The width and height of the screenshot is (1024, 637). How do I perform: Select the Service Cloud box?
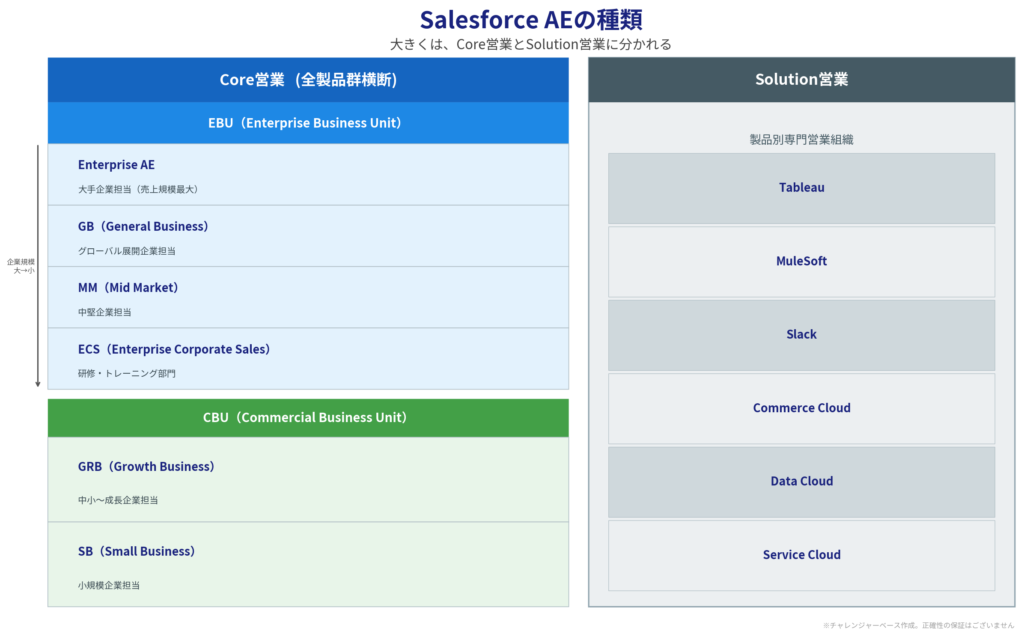coord(801,555)
